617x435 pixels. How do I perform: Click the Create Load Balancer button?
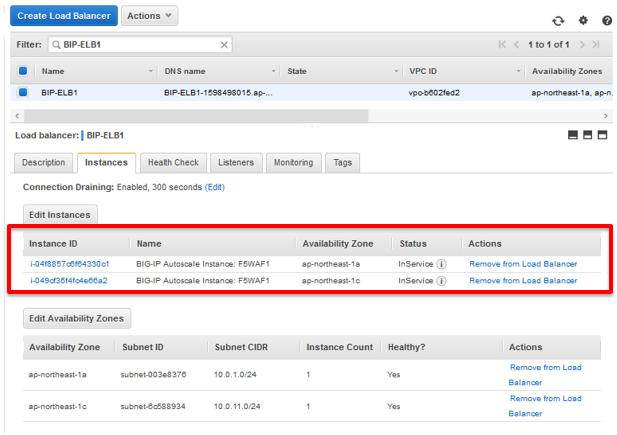[x=64, y=16]
